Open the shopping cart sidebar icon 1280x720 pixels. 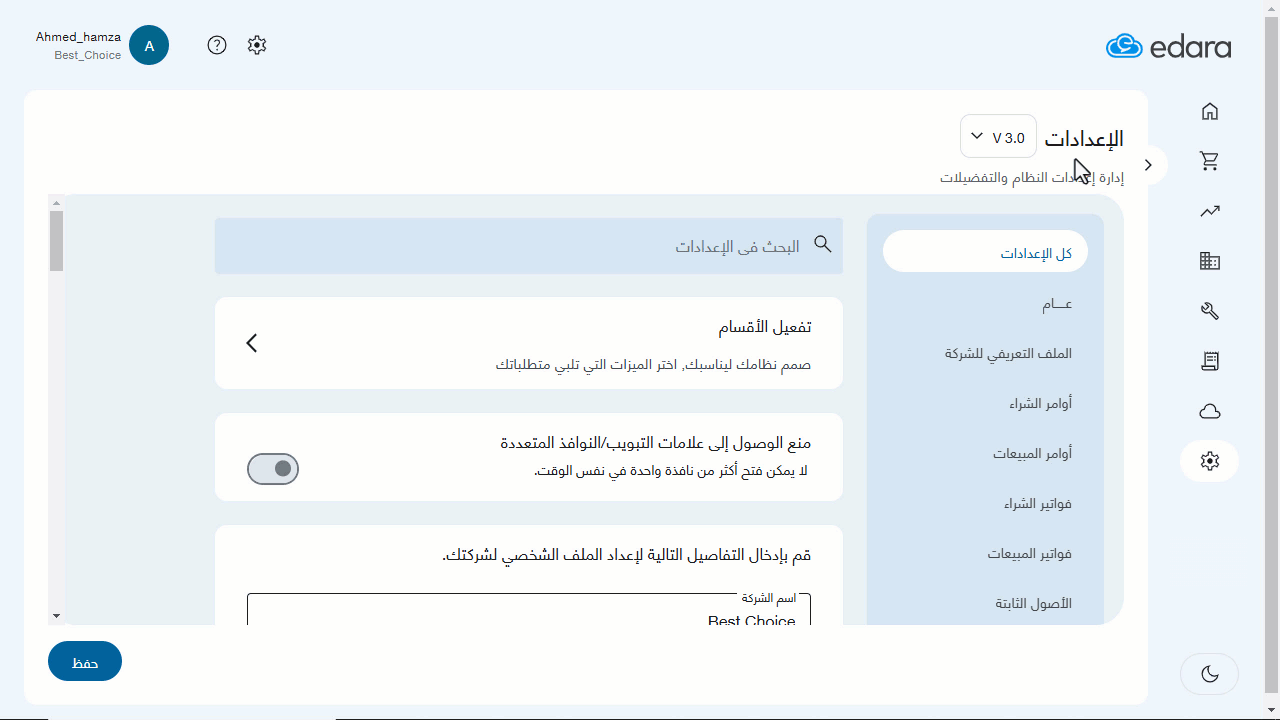1210,161
